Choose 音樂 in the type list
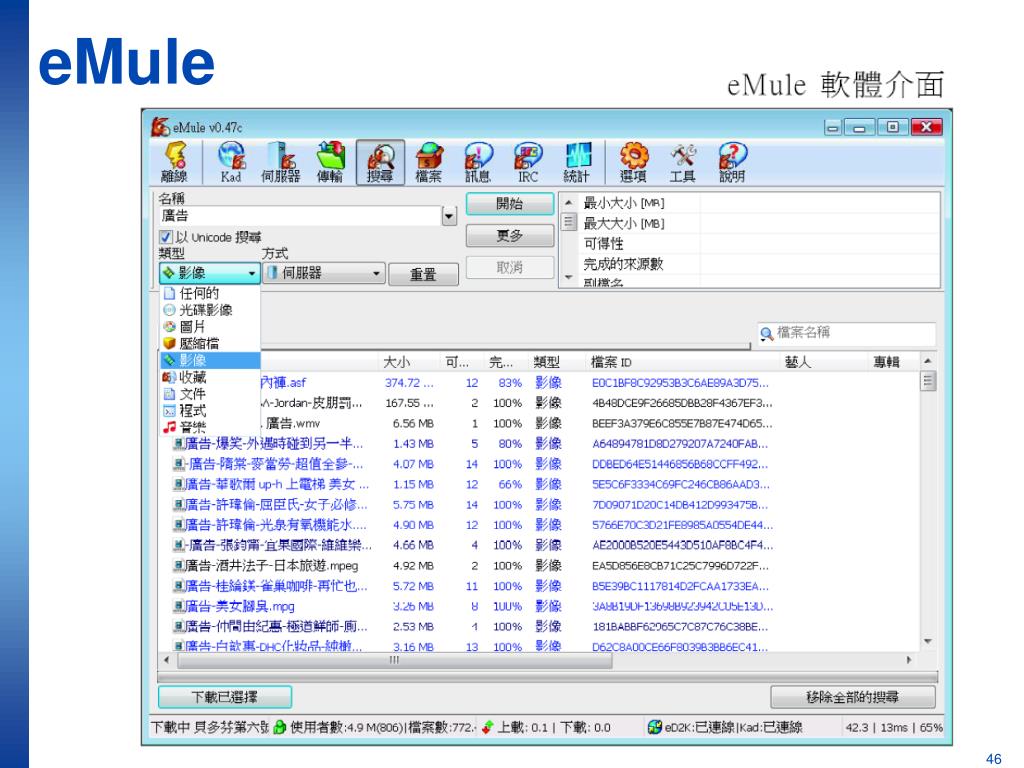The width and height of the screenshot is (1024, 768). (x=210, y=427)
